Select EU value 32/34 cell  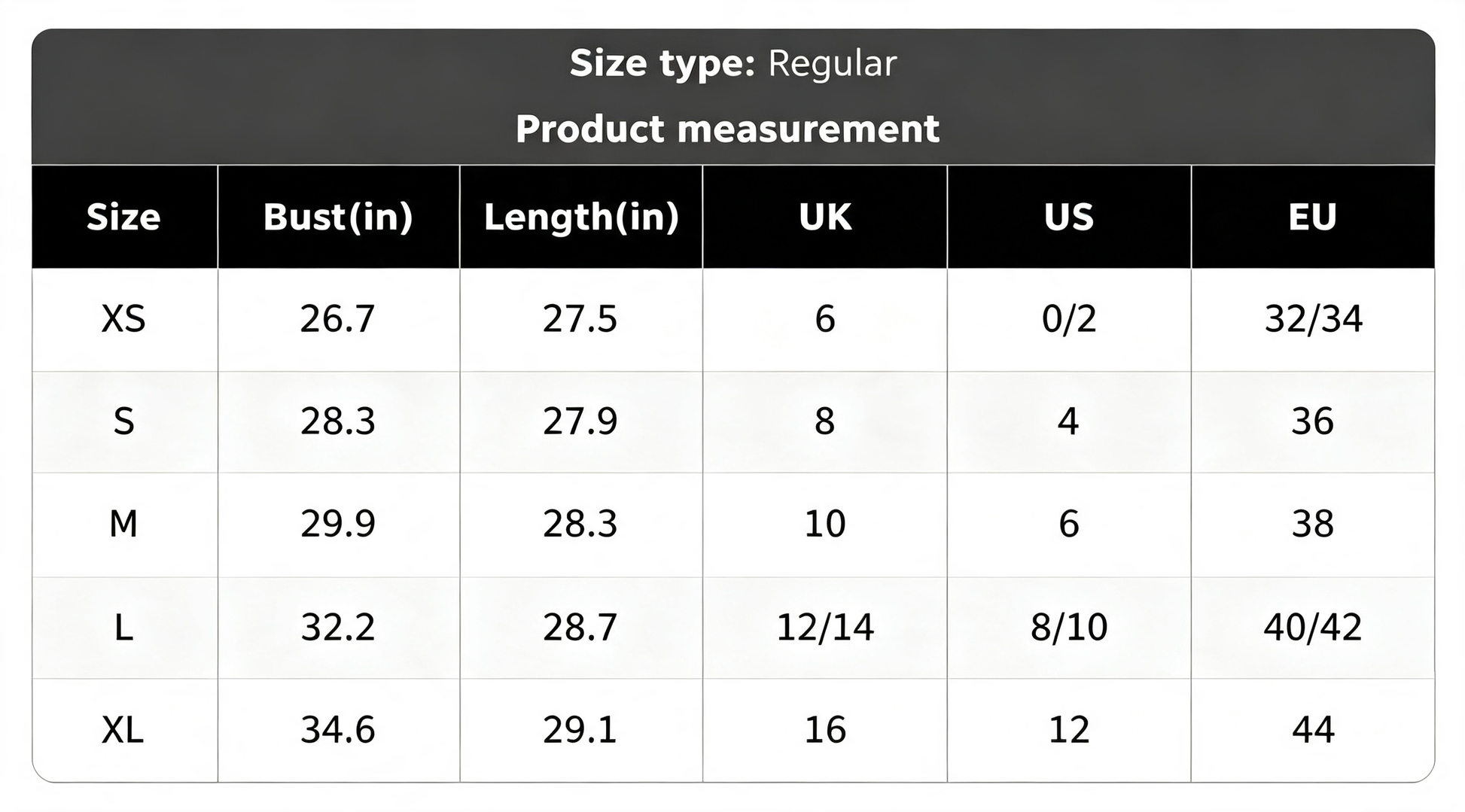1313,319
